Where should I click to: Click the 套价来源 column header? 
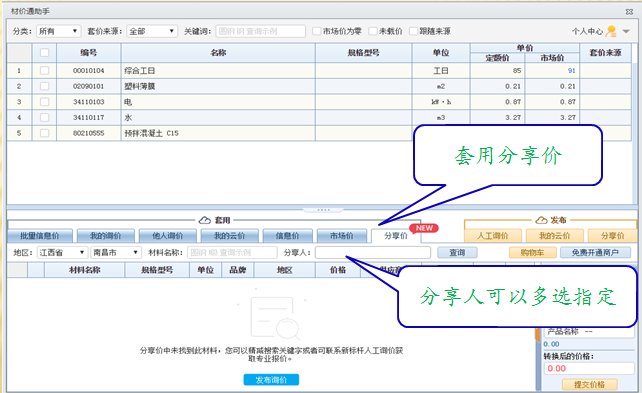[606, 52]
